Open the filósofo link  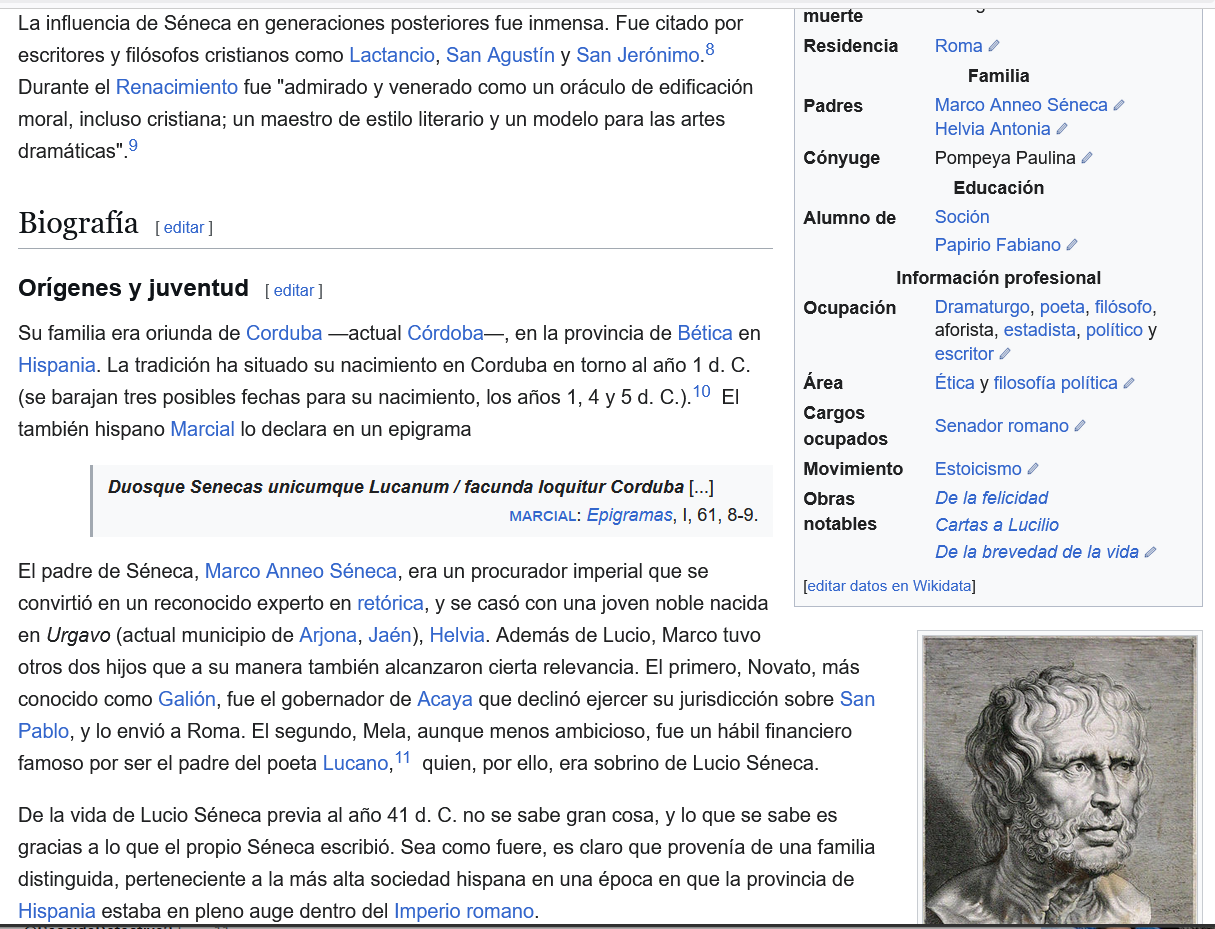[x=1124, y=307]
